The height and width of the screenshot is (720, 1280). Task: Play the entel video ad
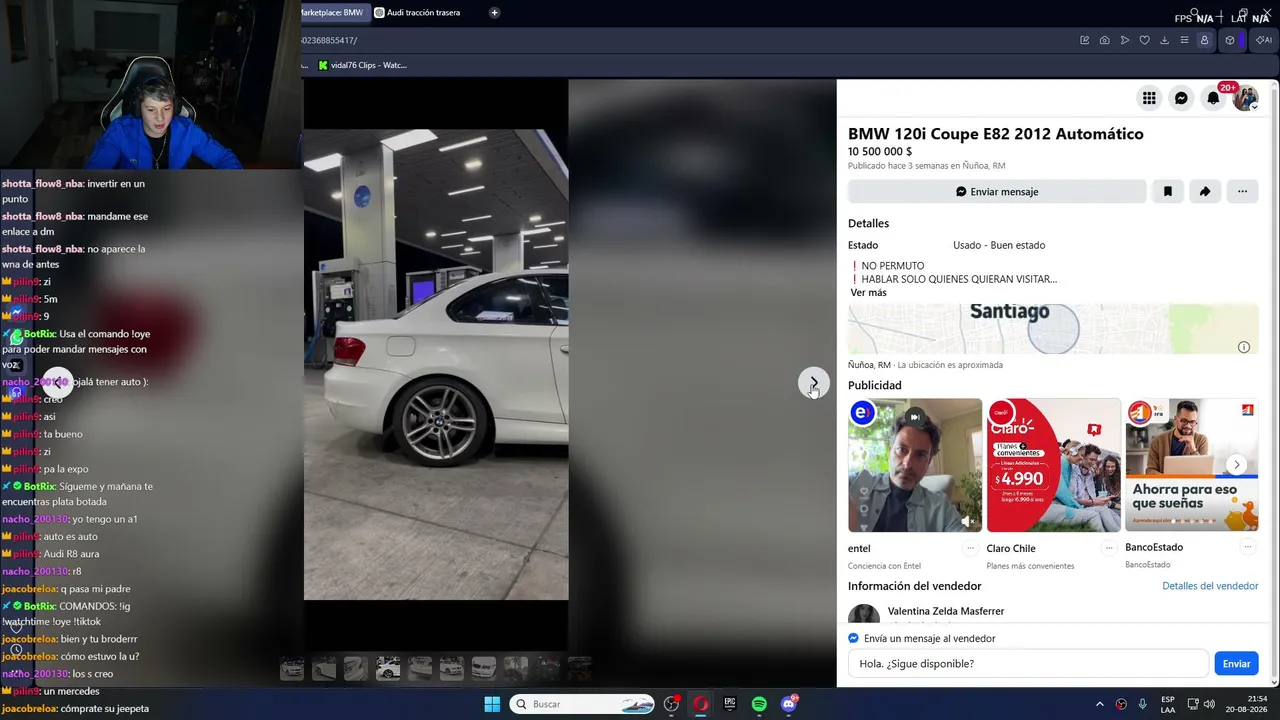click(915, 465)
